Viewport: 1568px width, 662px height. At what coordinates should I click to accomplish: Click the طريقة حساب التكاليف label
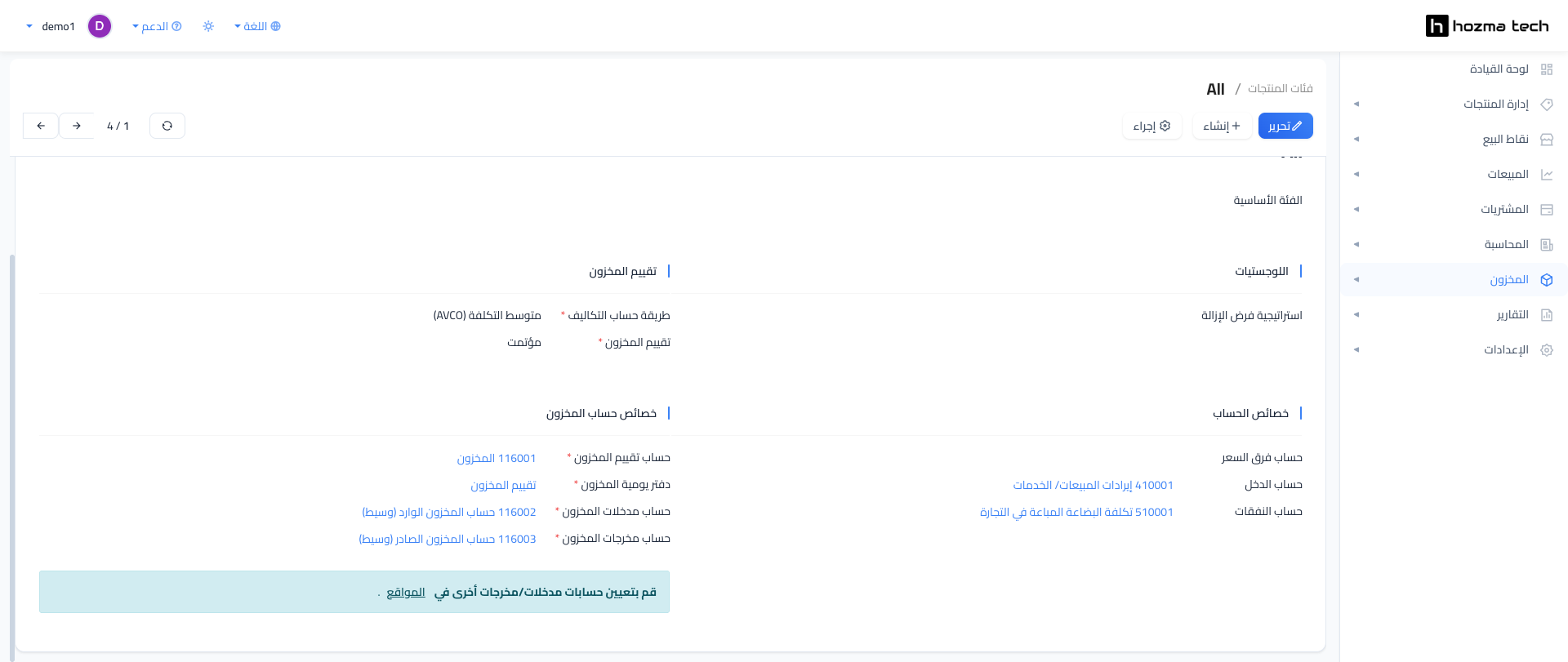coord(619,315)
